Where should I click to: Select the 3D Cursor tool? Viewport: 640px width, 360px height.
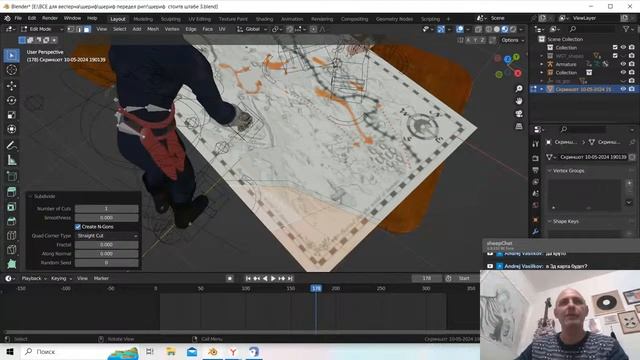pyautogui.click(x=11, y=70)
